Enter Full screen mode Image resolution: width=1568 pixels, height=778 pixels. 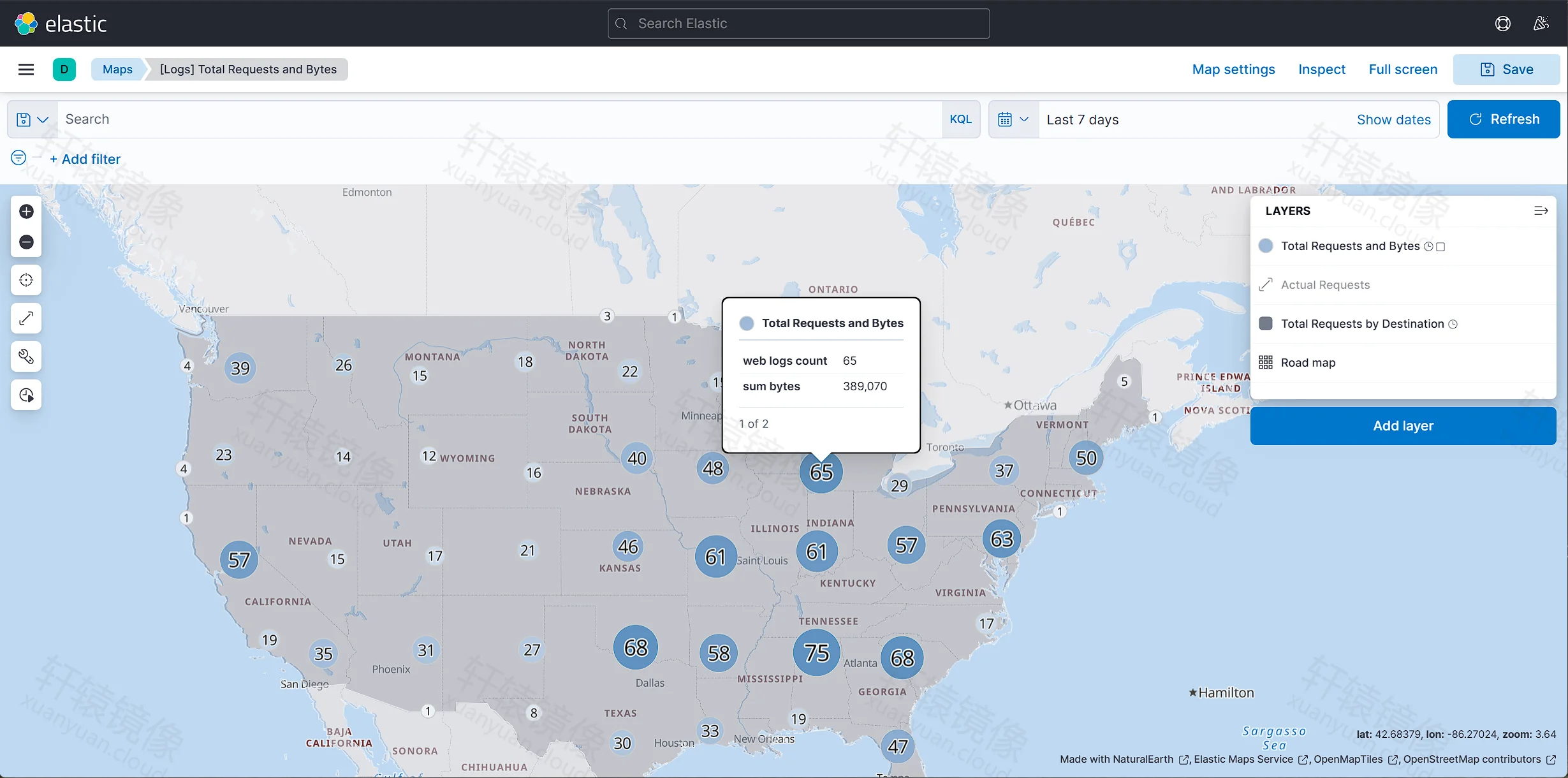(1403, 70)
